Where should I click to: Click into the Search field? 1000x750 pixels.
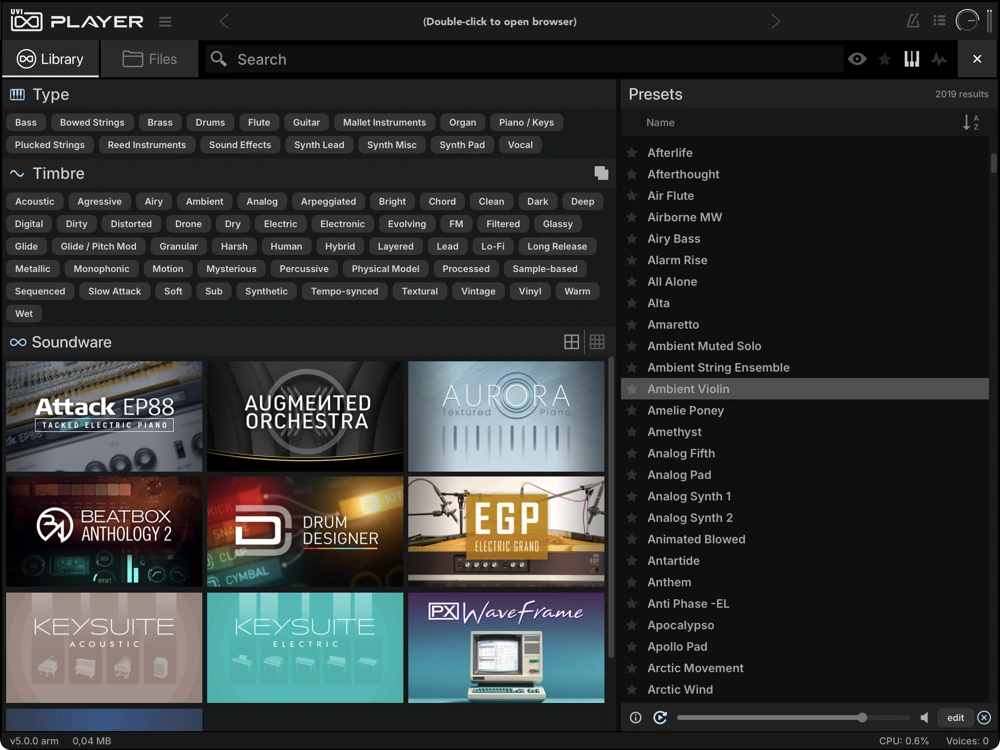(x=523, y=59)
